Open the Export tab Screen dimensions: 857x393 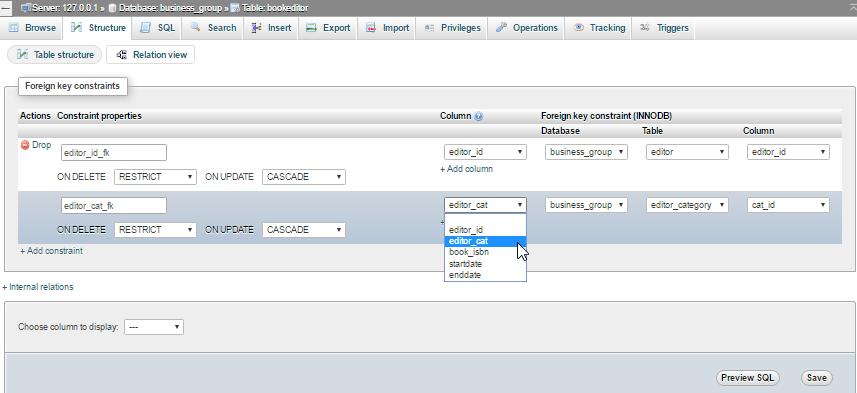pyautogui.click(x=328, y=28)
